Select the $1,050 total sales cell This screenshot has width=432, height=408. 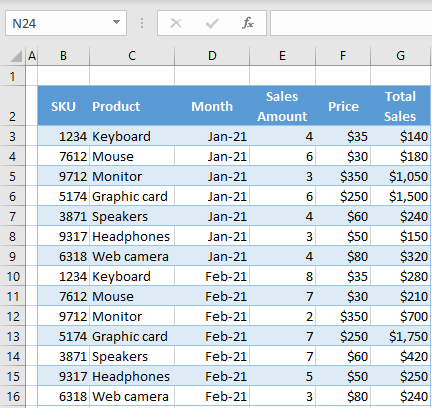click(x=400, y=176)
